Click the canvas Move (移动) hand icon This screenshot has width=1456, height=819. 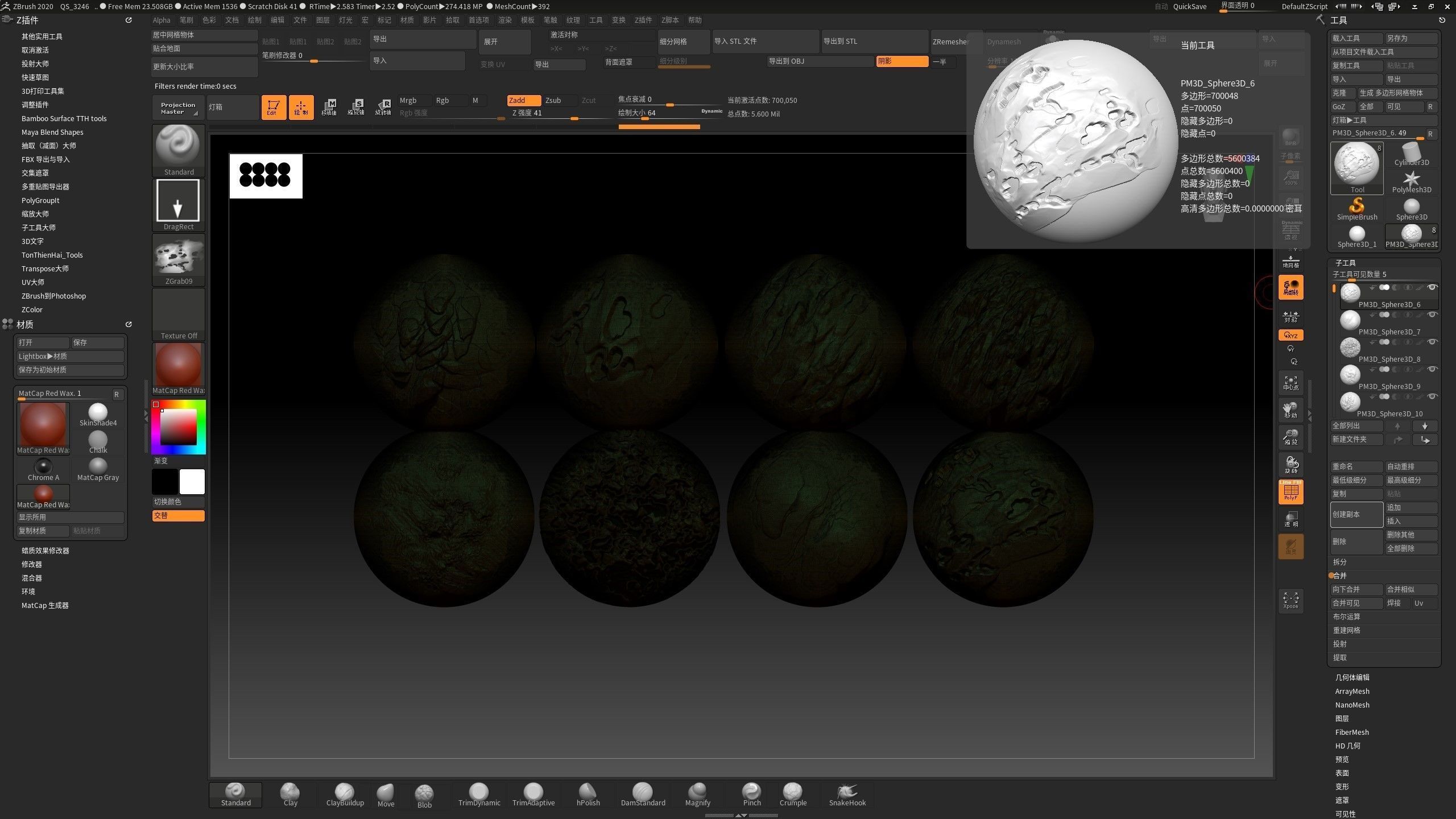pos(1290,410)
